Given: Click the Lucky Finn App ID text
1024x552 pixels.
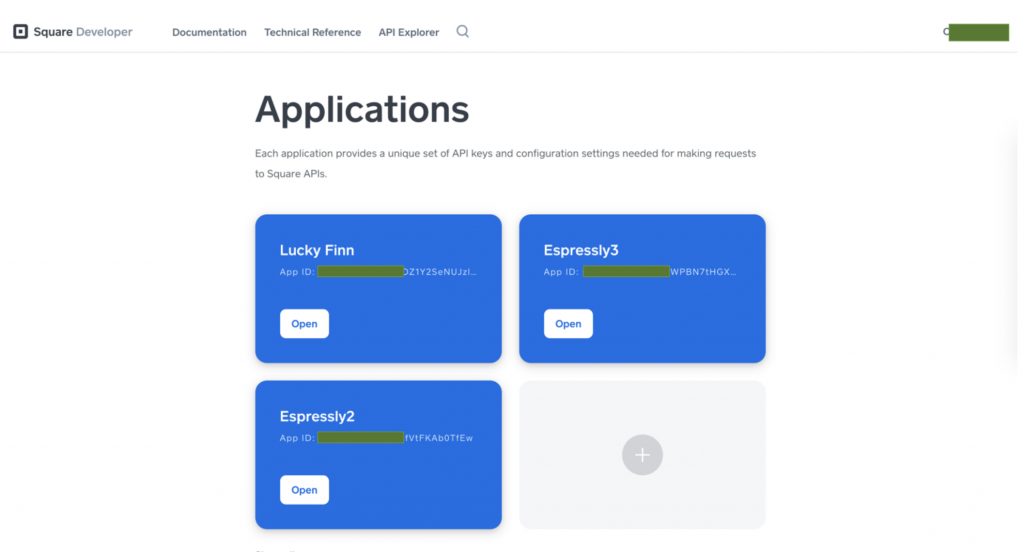Looking at the screenshot, I should [378, 272].
